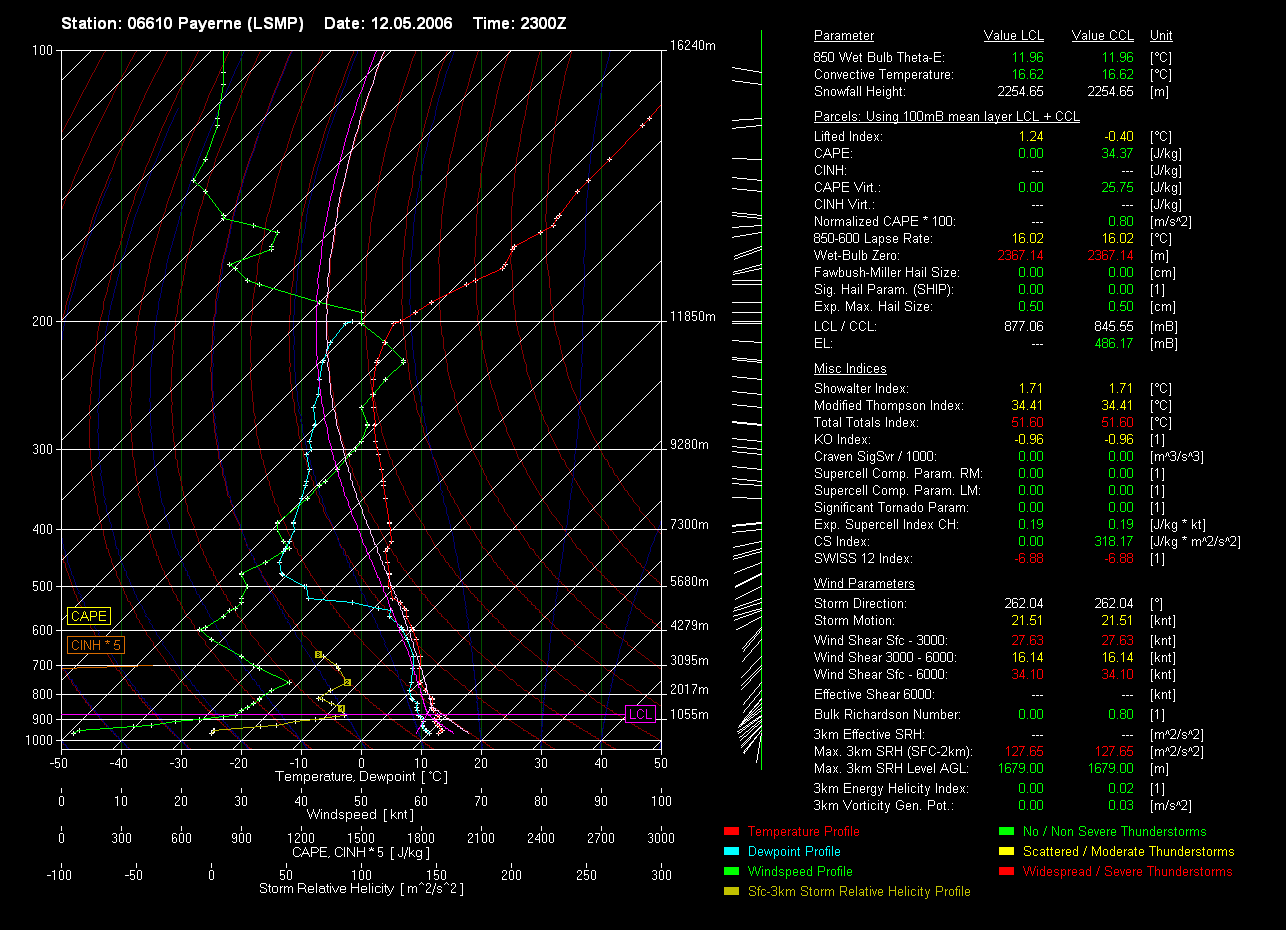Click the 9280m height label
This screenshot has height=930, width=1286.
pyautogui.click(x=689, y=444)
